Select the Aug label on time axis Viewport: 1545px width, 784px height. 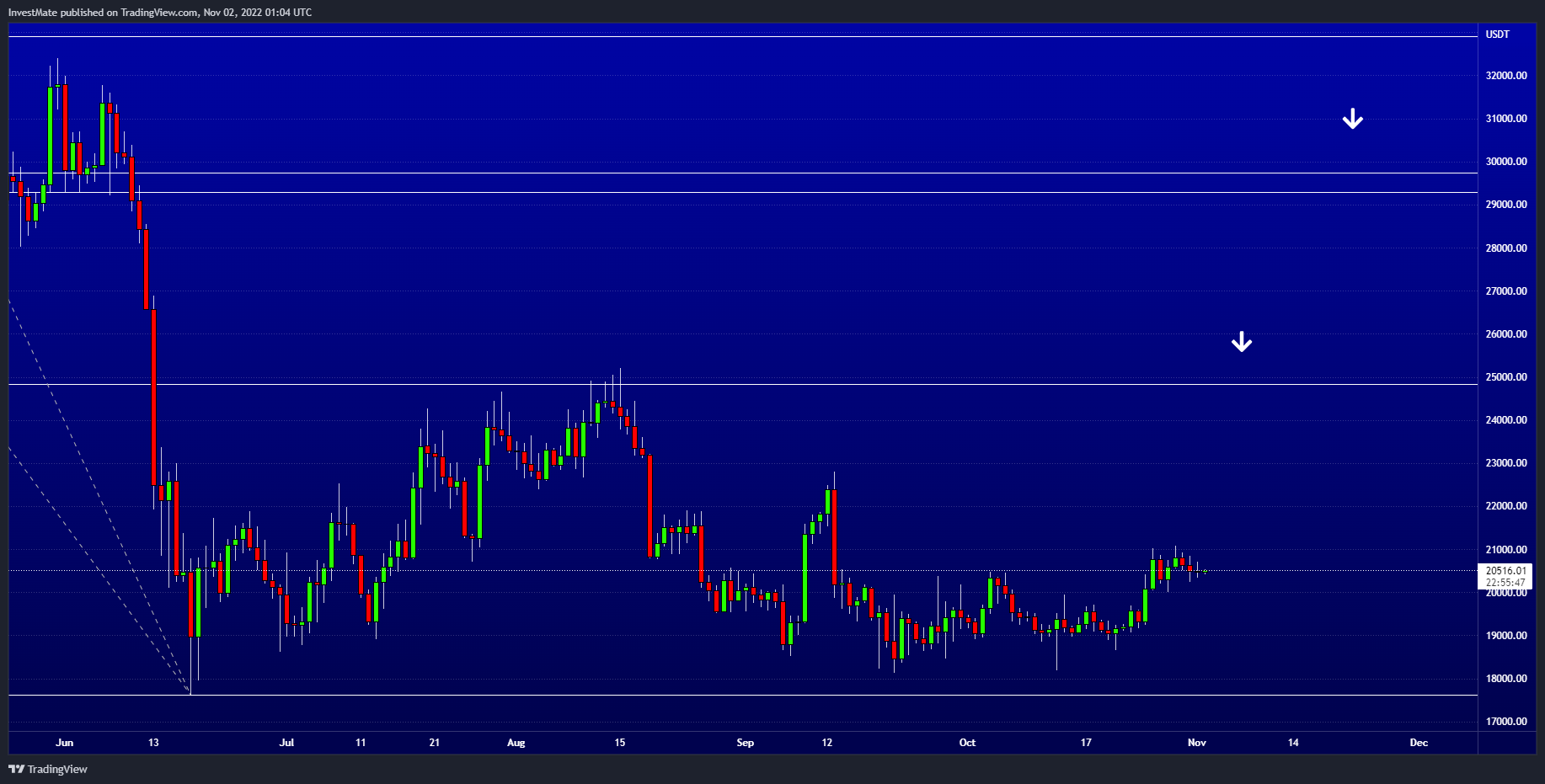516,743
